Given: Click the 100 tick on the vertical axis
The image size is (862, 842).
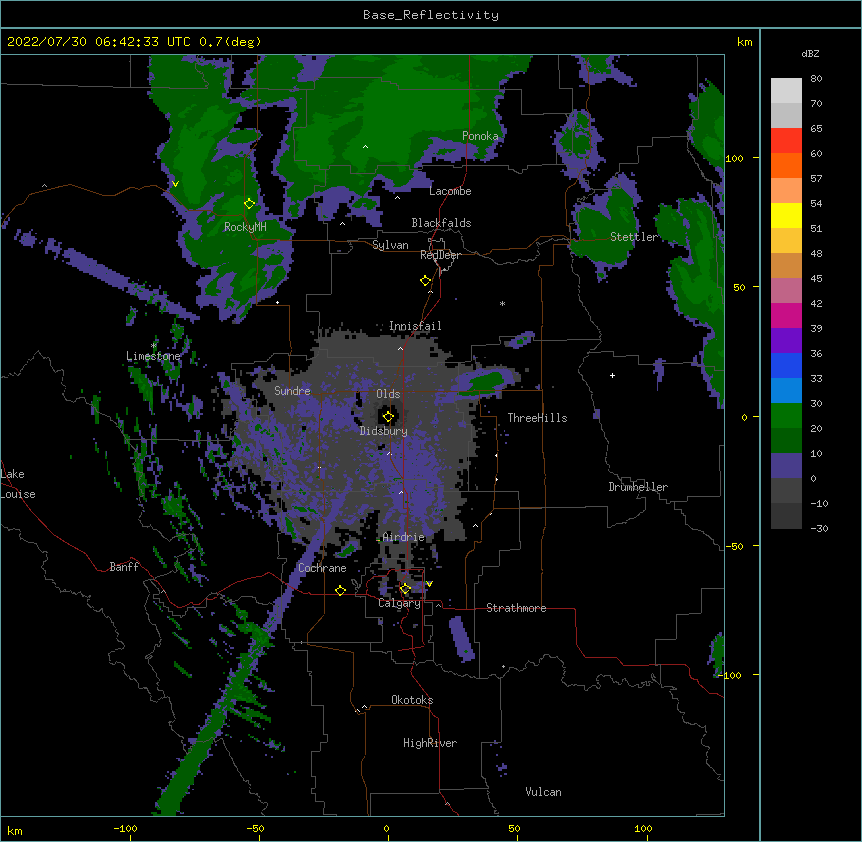Looking at the screenshot, I should click(x=734, y=158).
